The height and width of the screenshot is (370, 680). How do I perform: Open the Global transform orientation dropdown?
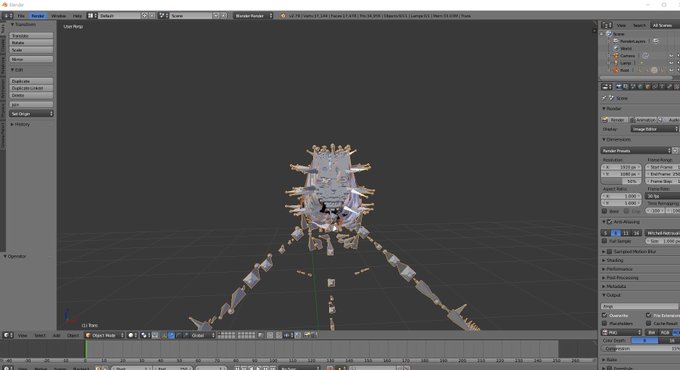203,335
